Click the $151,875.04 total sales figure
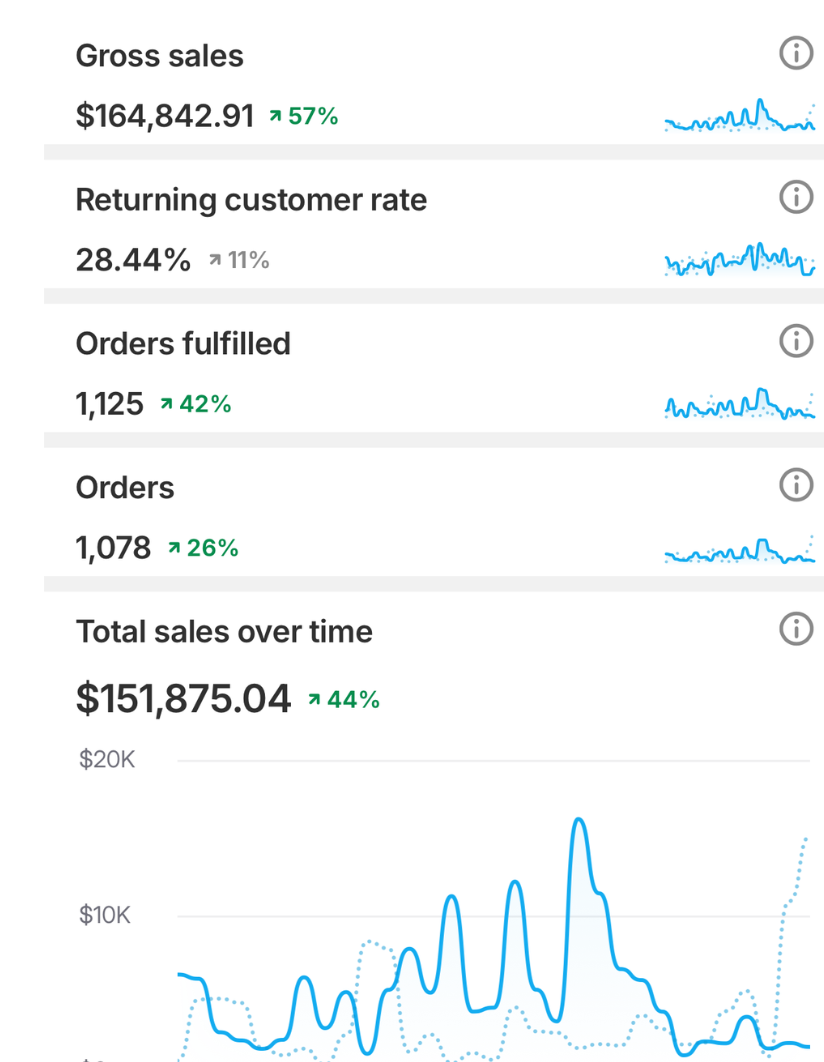The image size is (824, 1062). point(183,698)
